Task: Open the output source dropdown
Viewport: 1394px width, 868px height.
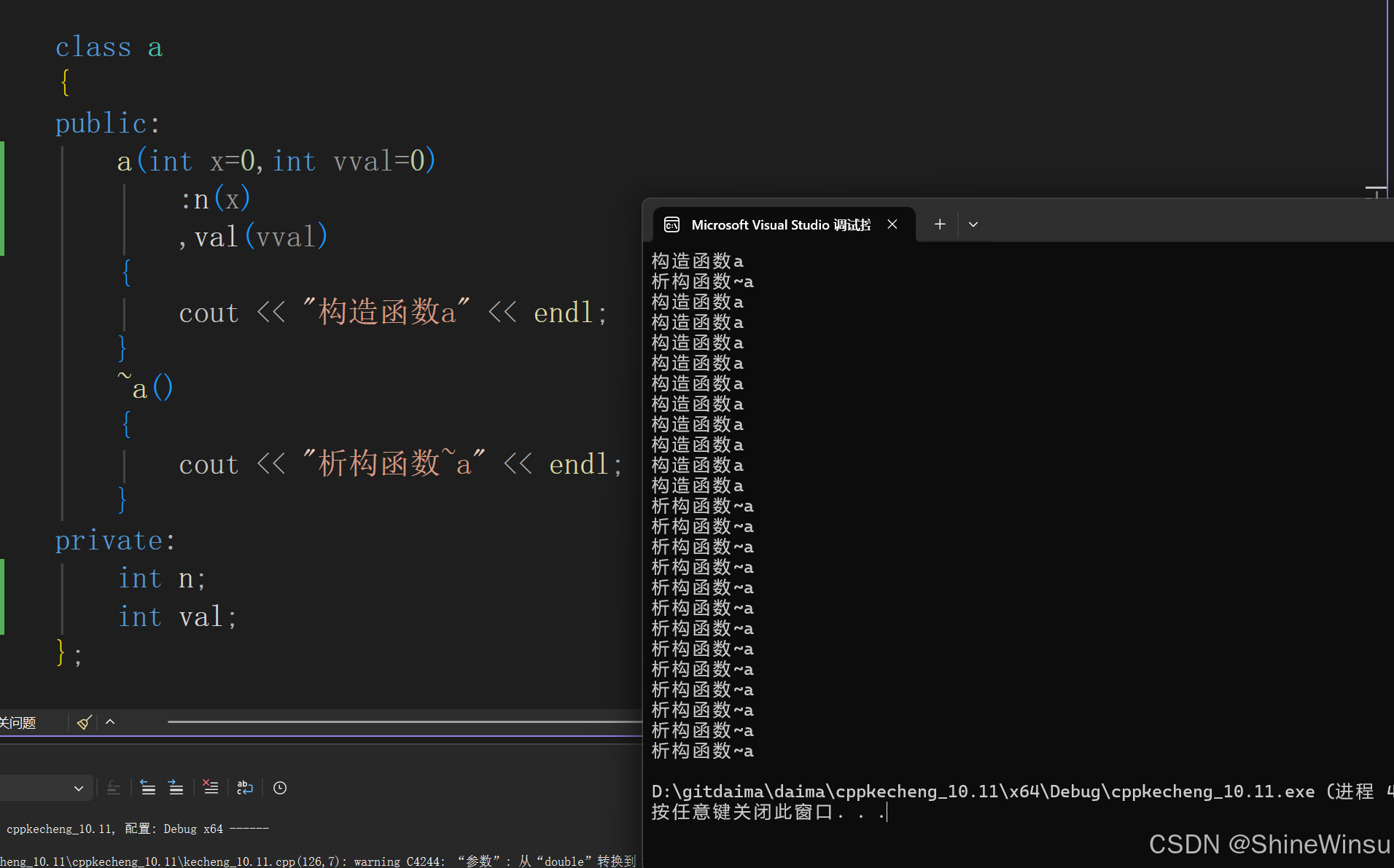Action: point(45,788)
